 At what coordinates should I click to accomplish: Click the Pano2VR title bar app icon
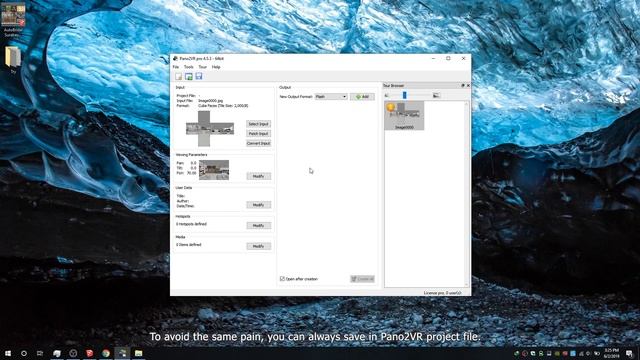(175, 58)
